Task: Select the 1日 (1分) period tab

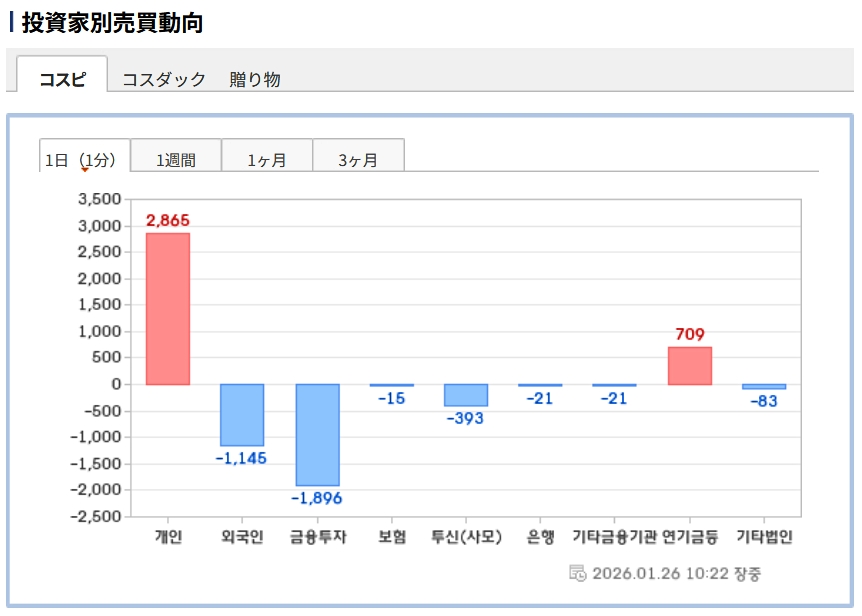Action: pyautogui.click(x=84, y=159)
